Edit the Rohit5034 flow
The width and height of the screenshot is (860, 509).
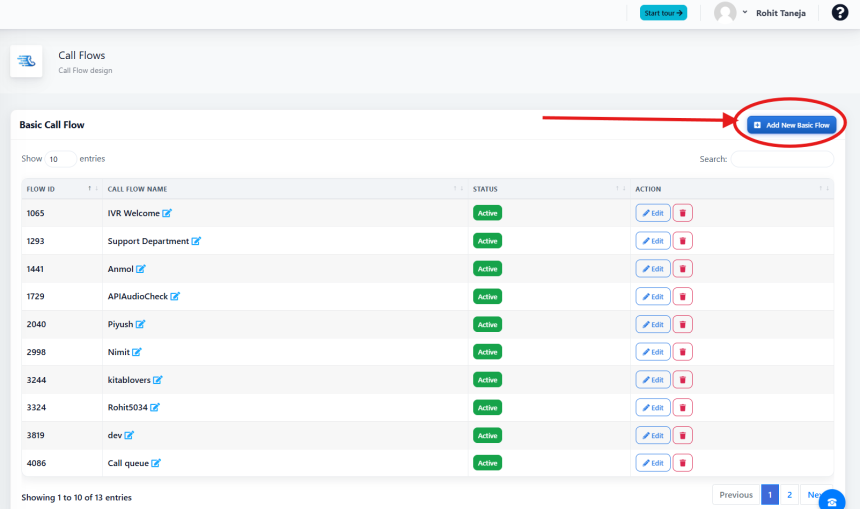(x=653, y=408)
